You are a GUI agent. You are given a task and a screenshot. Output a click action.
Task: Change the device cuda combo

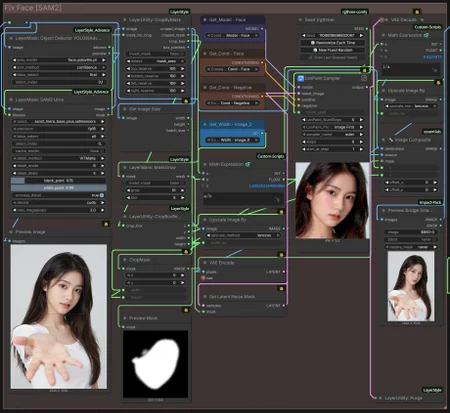[59, 203]
